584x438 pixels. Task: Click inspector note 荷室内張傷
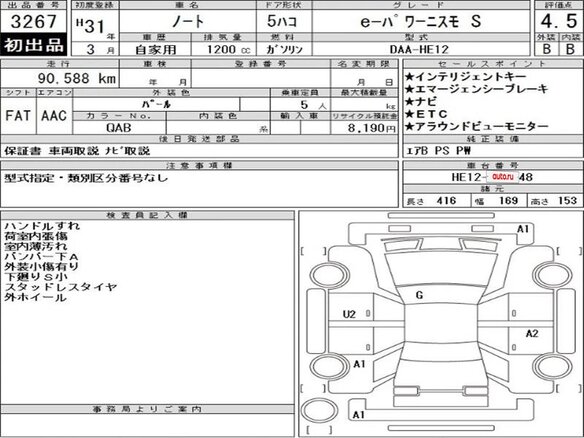pyautogui.click(x=36, y=236)
